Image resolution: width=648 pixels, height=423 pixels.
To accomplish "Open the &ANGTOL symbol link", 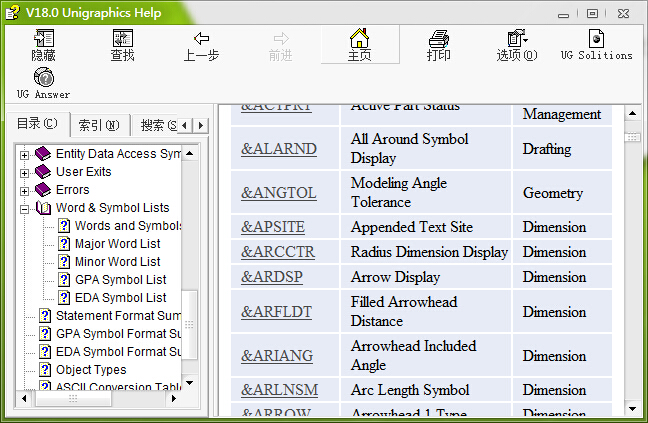I will (x=279, y=193).
